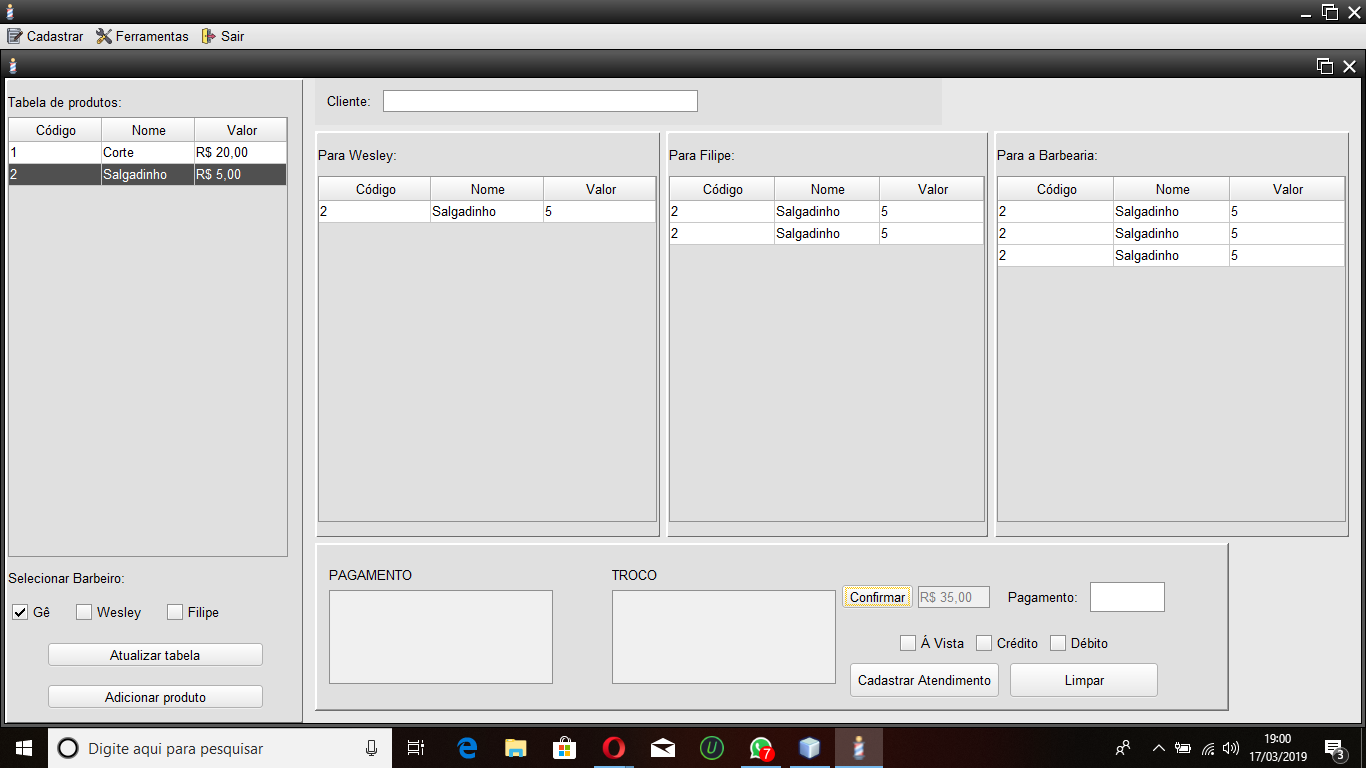
Task: Open Opera browser taskbar icon
Action: pyautogui.click(x=614, y=748)
